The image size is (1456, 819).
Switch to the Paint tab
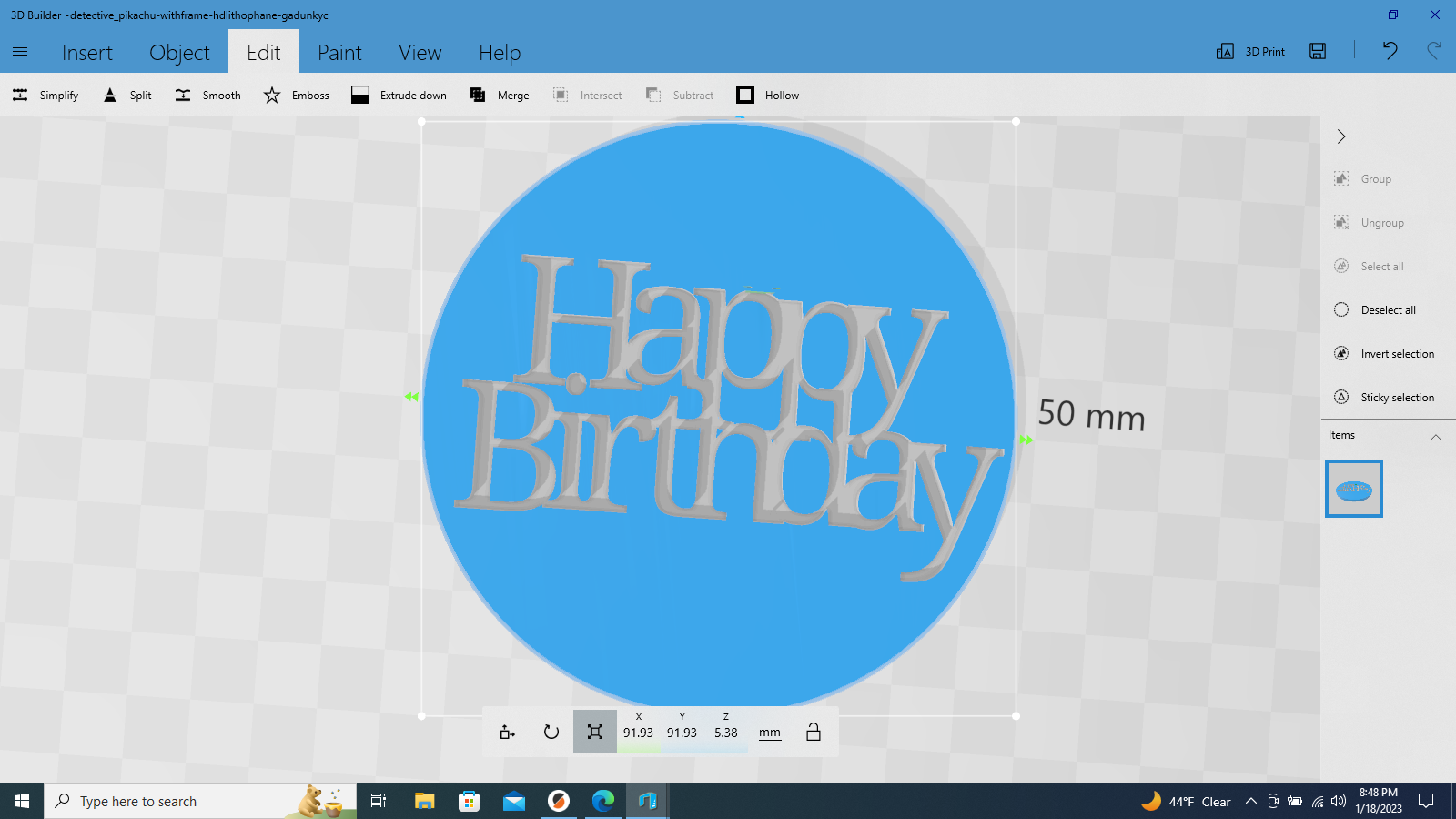click(339, 53)
